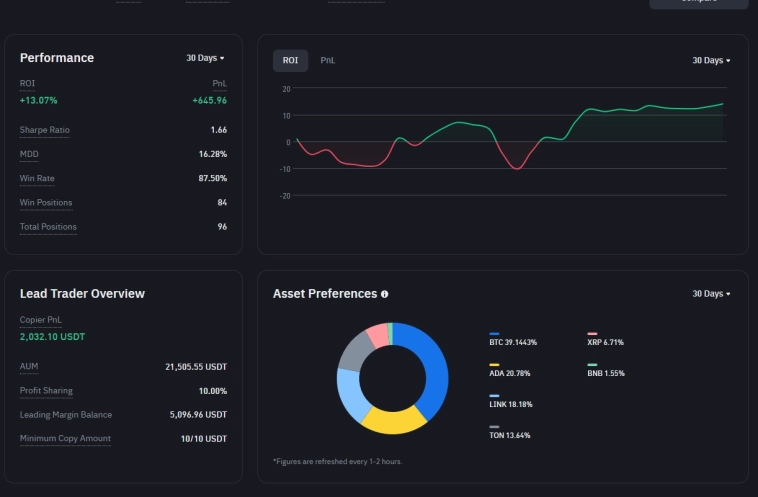Image resolution: width=758 pixels, height=497 pixels.
Task: Click the yellow ADA donut segment
Action: tap(392, 420)
